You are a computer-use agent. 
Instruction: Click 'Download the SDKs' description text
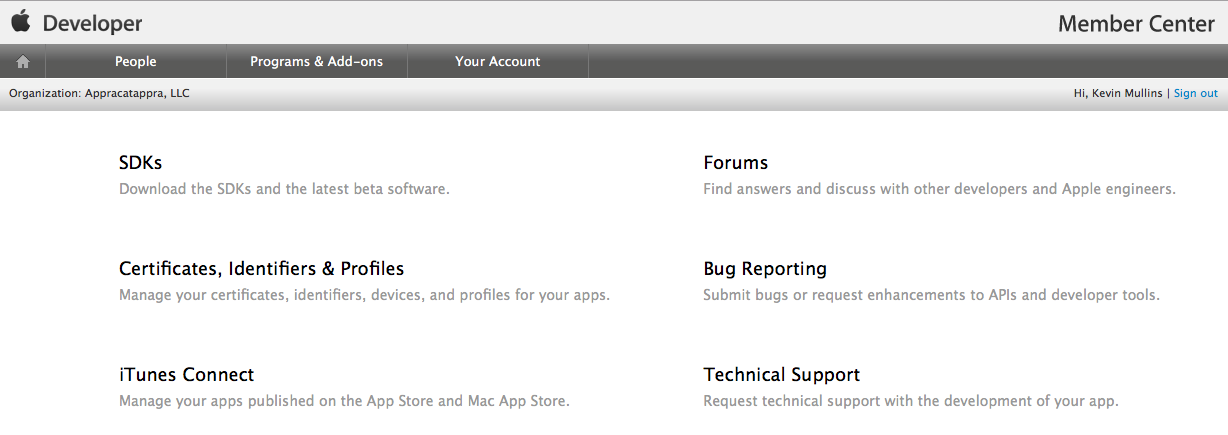284,188
